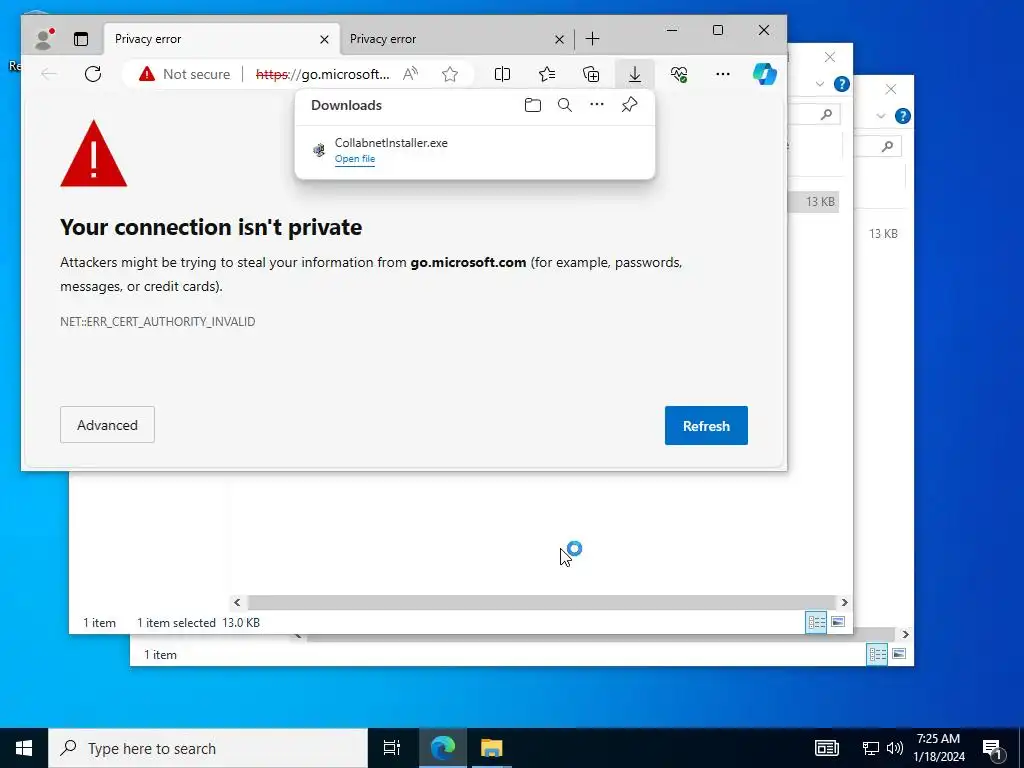Click the right arrow of the front Explorer scrollbar
This screenshot has height=768, width=1024.
click(844, 602)
